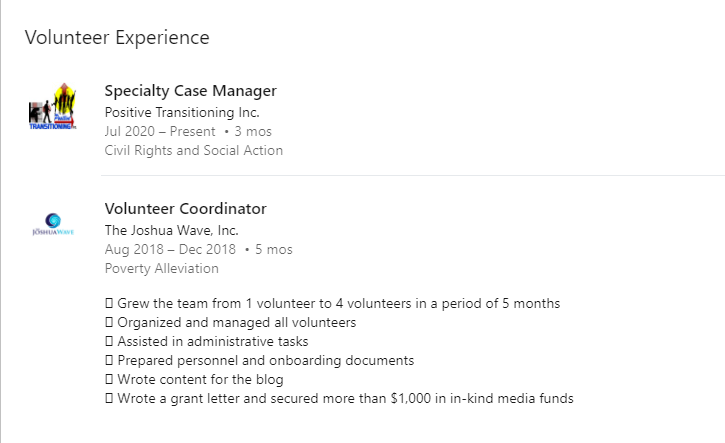
Task: Click Civil Rights and Social Action cause
Action: tap(194, 150)
